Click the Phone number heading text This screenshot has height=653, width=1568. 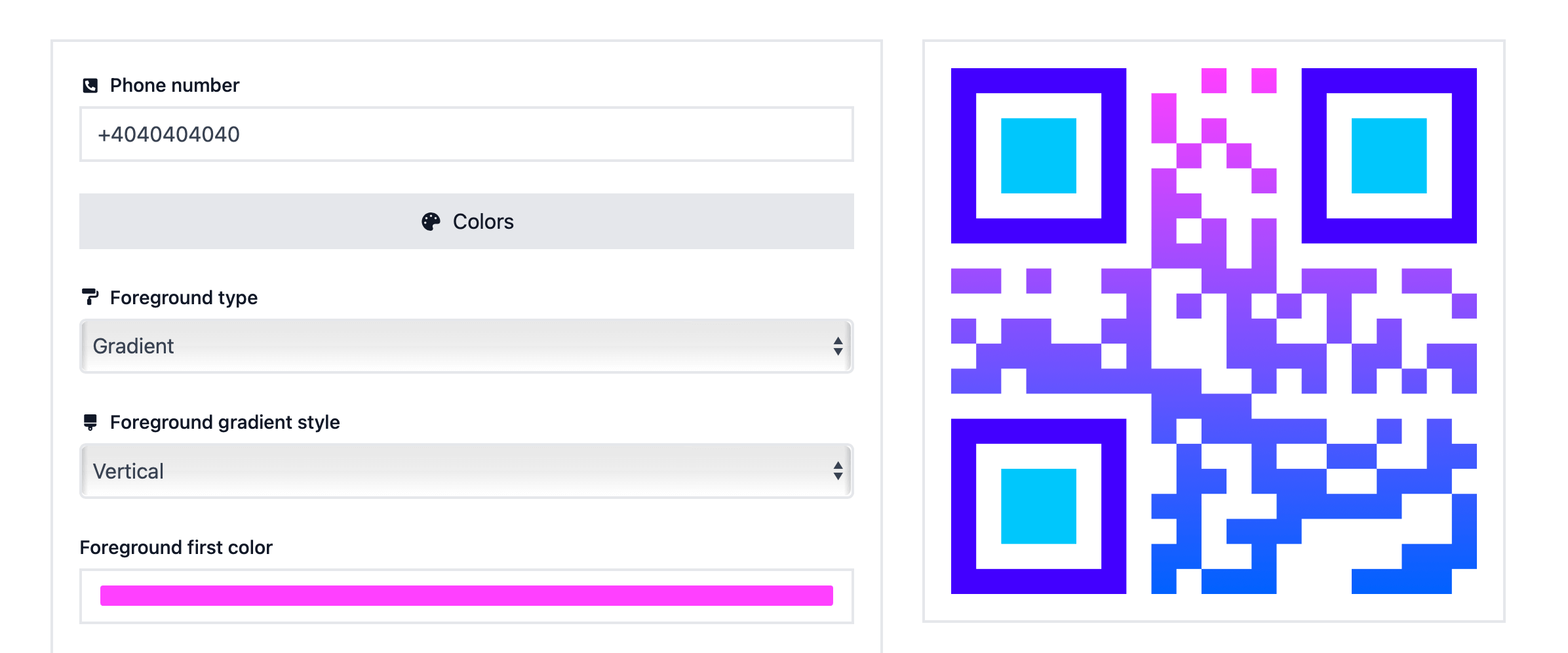click(174, 85)
